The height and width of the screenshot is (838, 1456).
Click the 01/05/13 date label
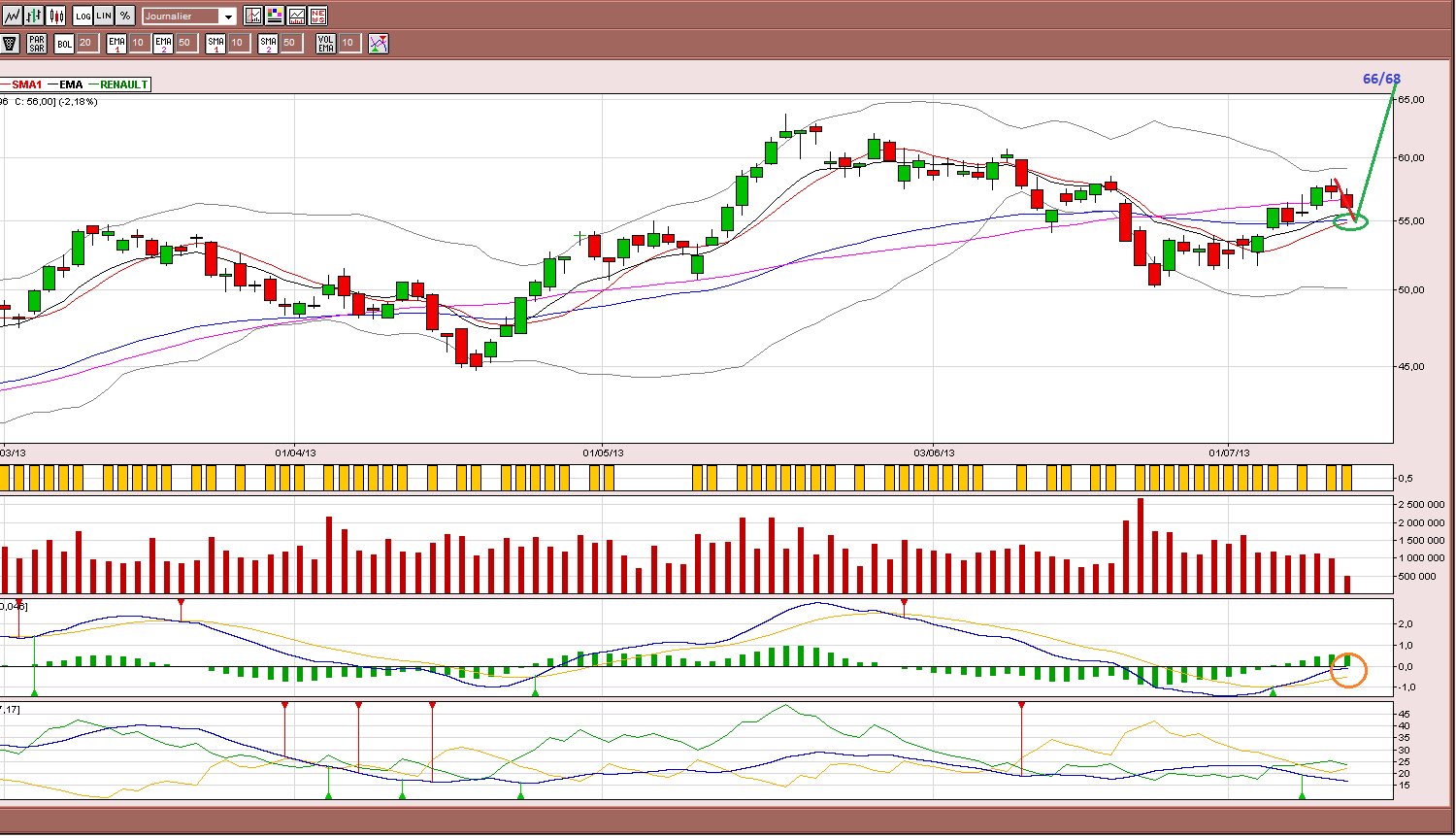tap(603, 453)
